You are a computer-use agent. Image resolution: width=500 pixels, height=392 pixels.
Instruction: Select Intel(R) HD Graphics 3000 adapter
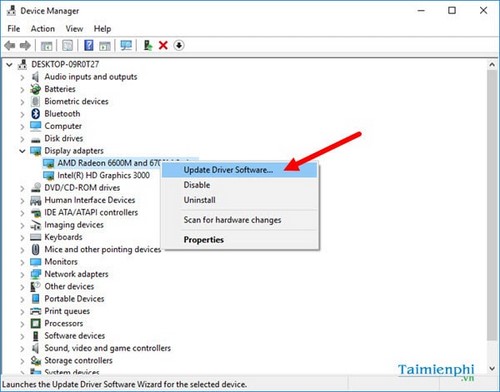103,175
